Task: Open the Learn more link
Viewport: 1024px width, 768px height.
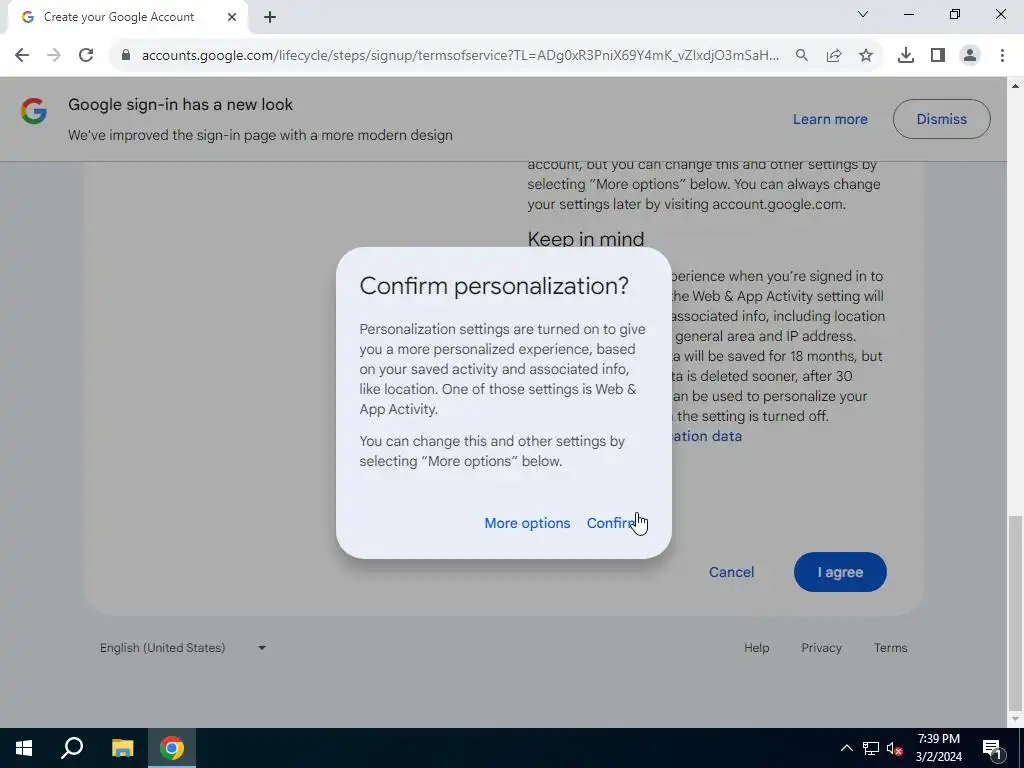Action: (x=830, y=119)
